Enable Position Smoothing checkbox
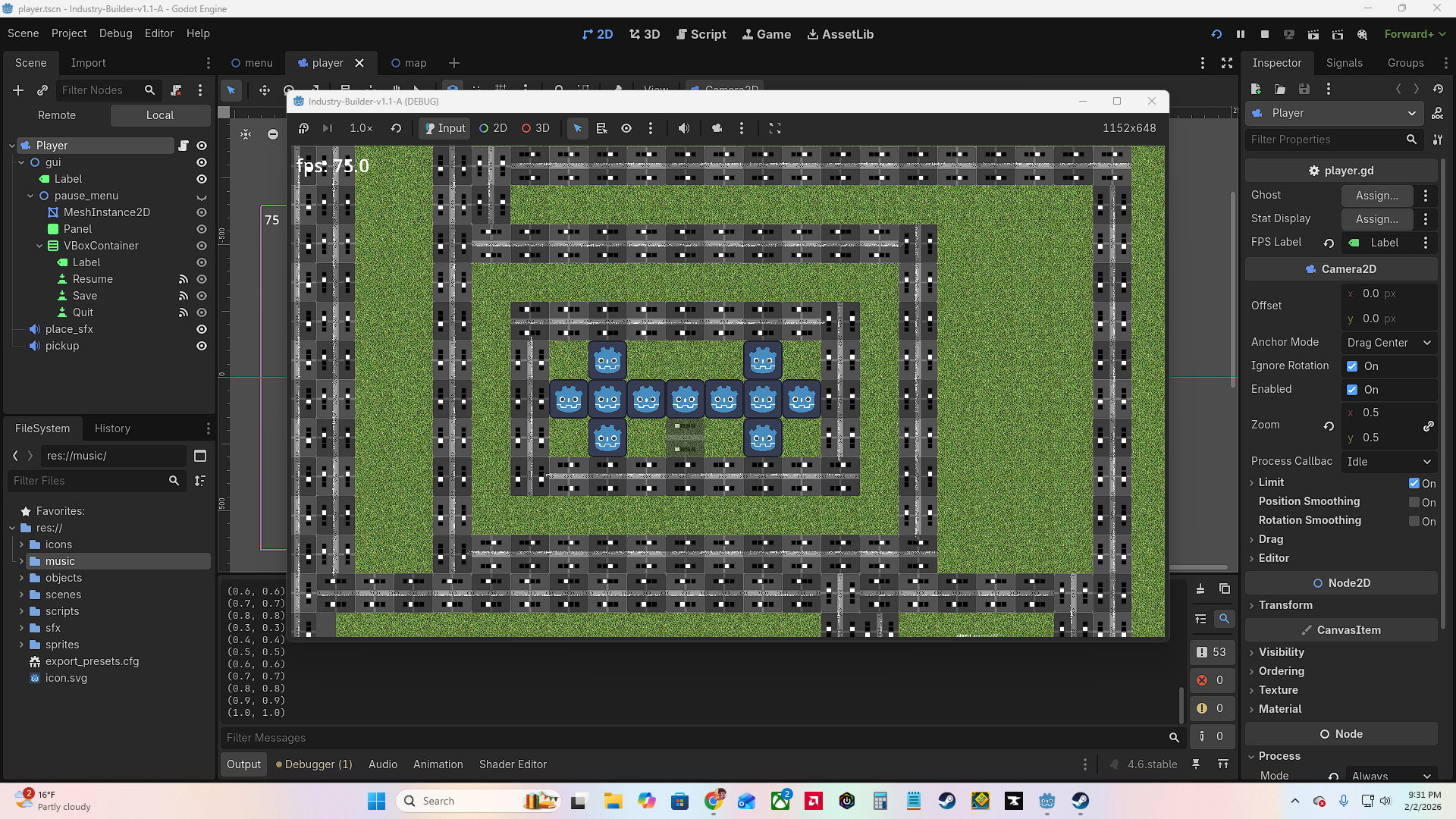 [x=1414, y=502]
